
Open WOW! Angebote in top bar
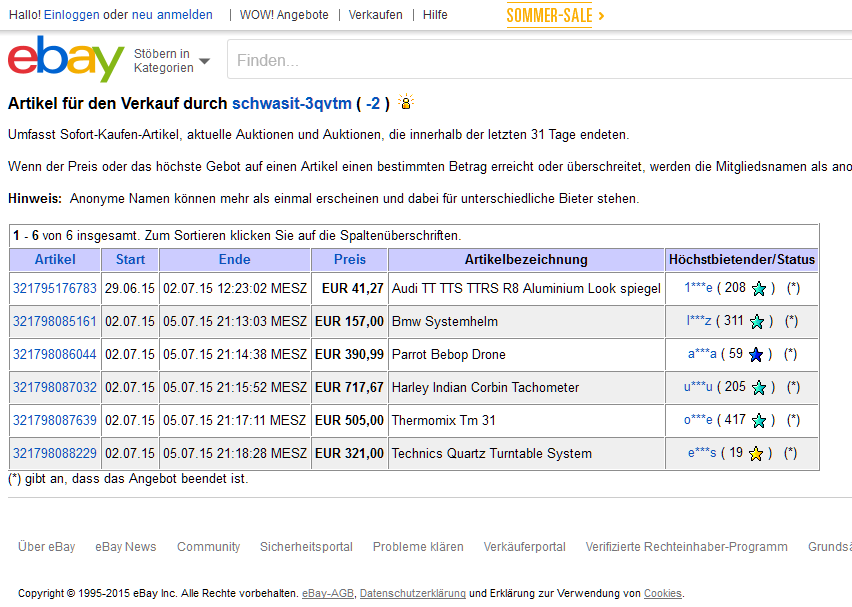click(x=284, y=15)
